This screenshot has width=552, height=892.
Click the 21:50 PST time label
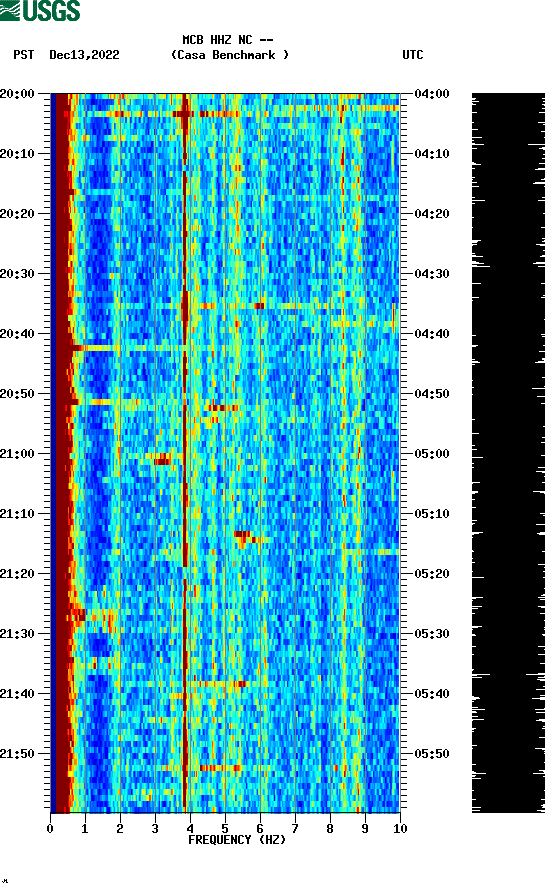pyautogui.click(x=17, y=754)
